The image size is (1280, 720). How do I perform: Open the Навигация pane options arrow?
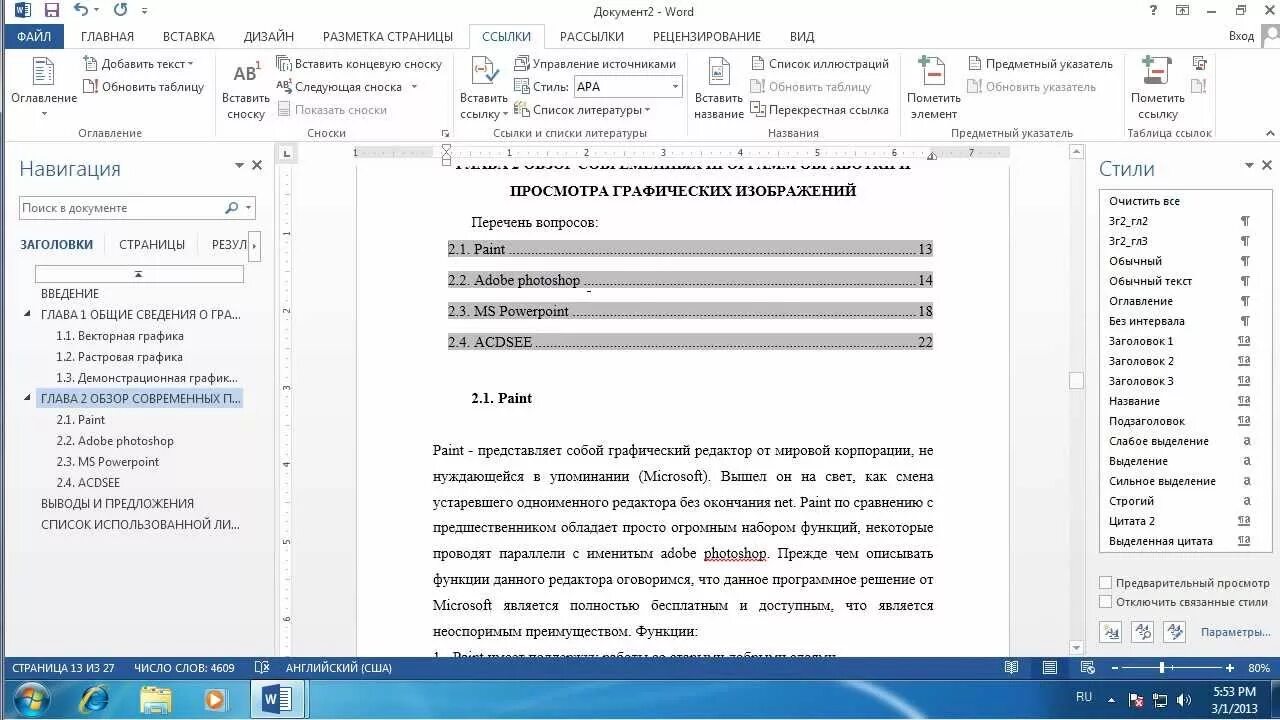pos(239,166)
